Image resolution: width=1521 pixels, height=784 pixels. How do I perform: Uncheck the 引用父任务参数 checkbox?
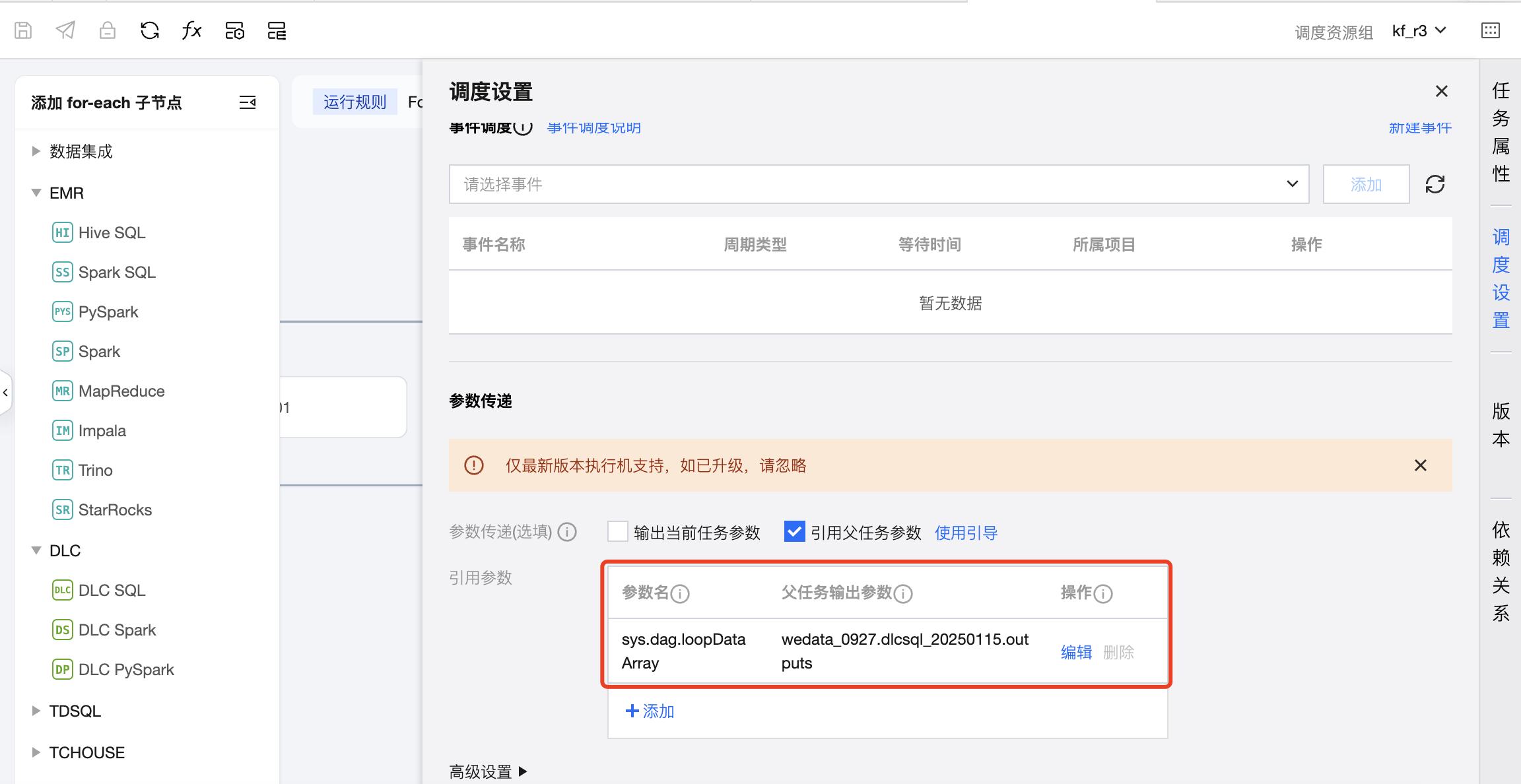(794, 532)
